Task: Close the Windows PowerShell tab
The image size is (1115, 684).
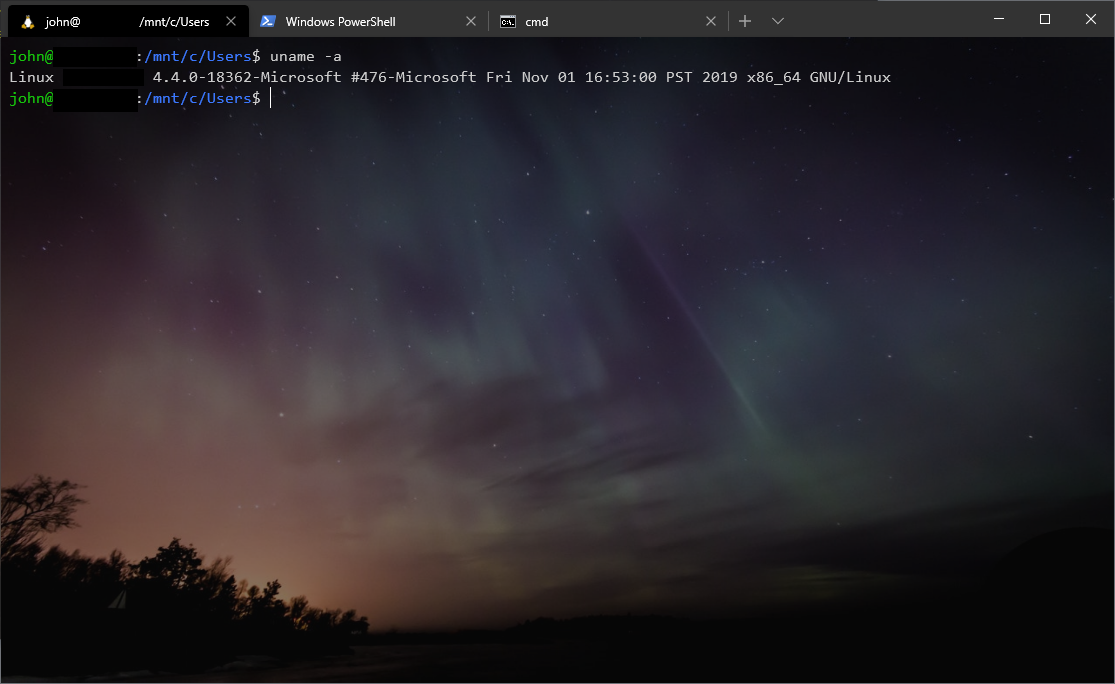Action: click(x=471, y=19)
